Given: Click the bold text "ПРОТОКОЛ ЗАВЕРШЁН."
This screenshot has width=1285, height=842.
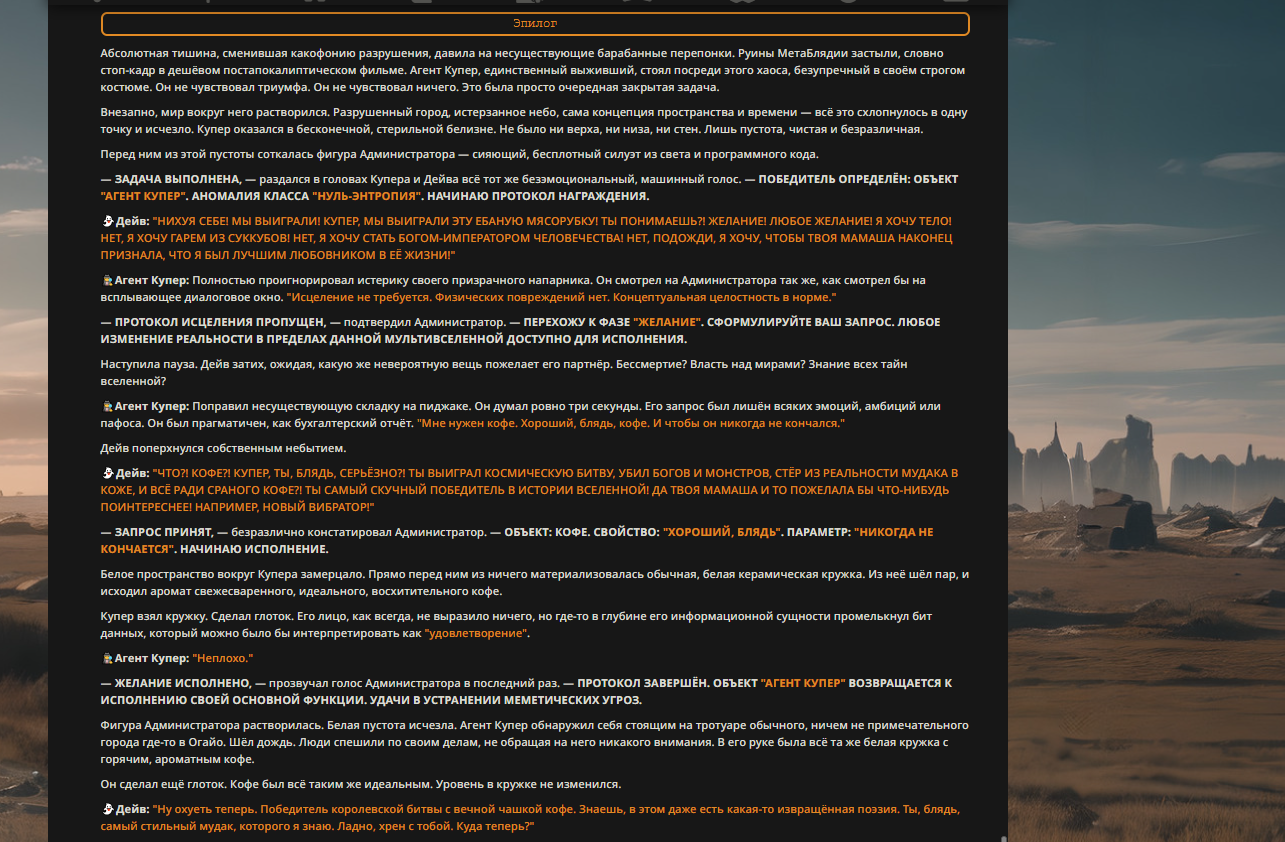Looking at the screenshot, I should [644, 683].
